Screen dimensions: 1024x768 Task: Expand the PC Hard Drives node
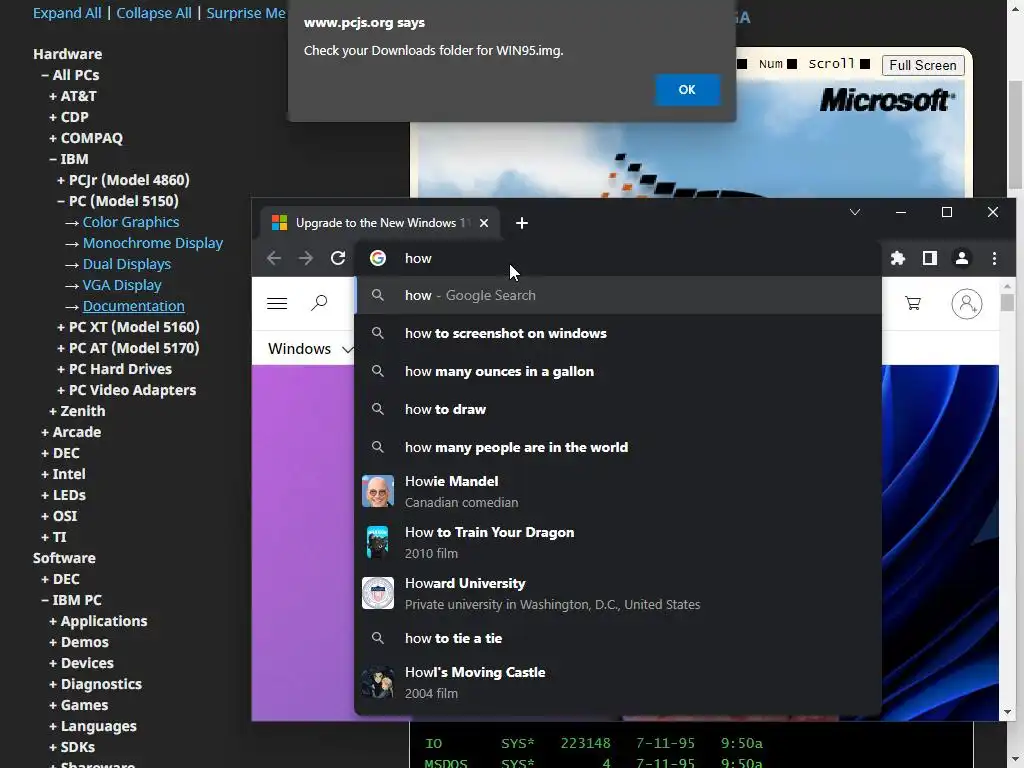tap(114, 369)
